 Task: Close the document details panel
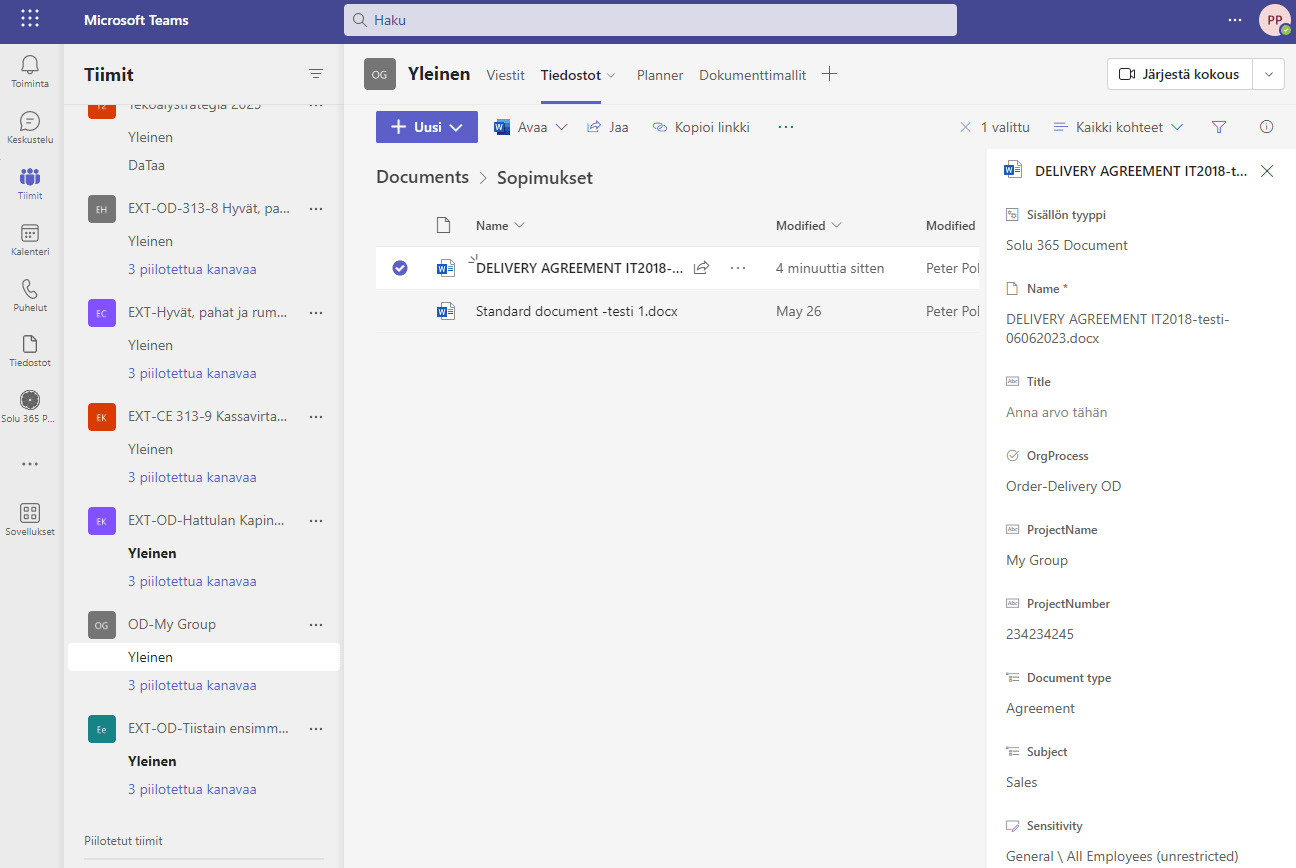click(x=1267, y=171)
